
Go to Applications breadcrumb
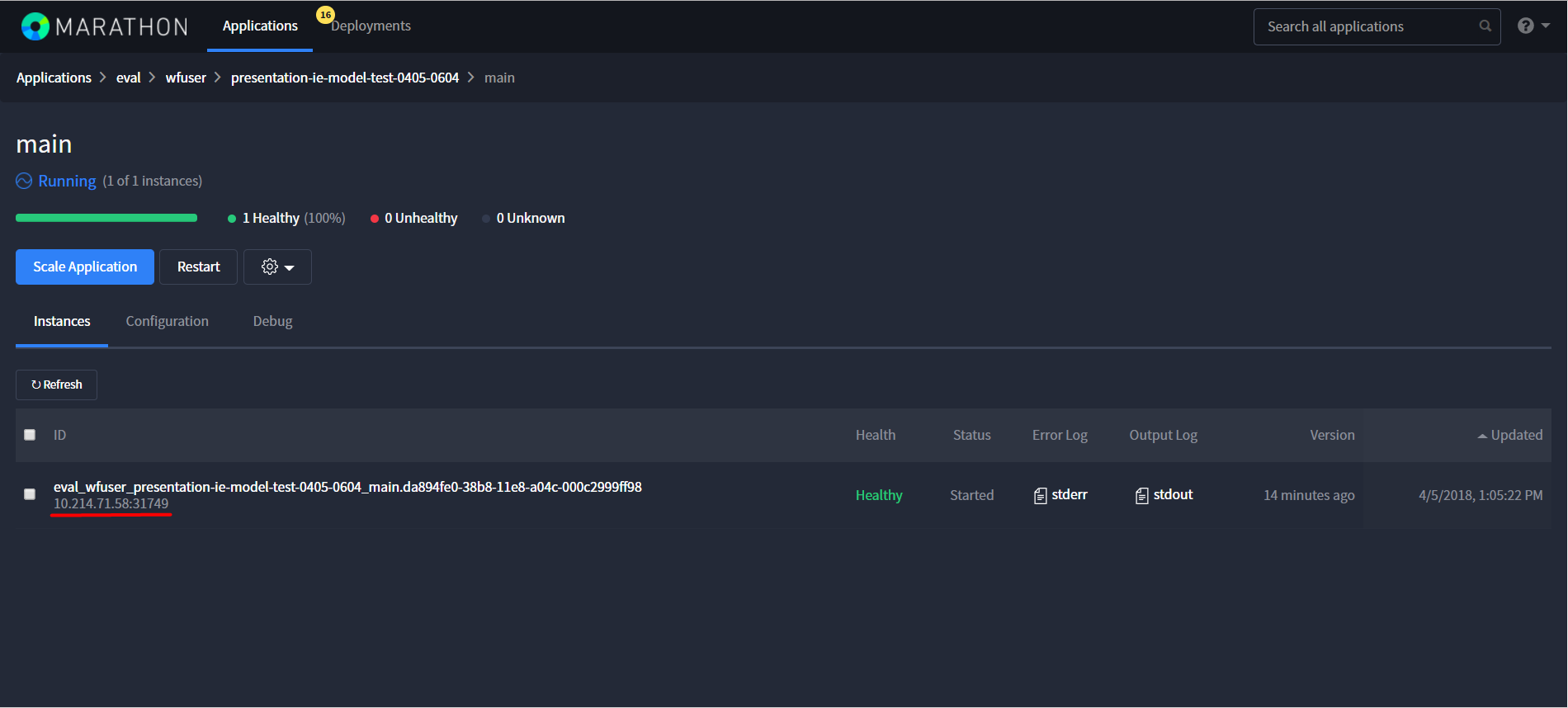point(54,78)
